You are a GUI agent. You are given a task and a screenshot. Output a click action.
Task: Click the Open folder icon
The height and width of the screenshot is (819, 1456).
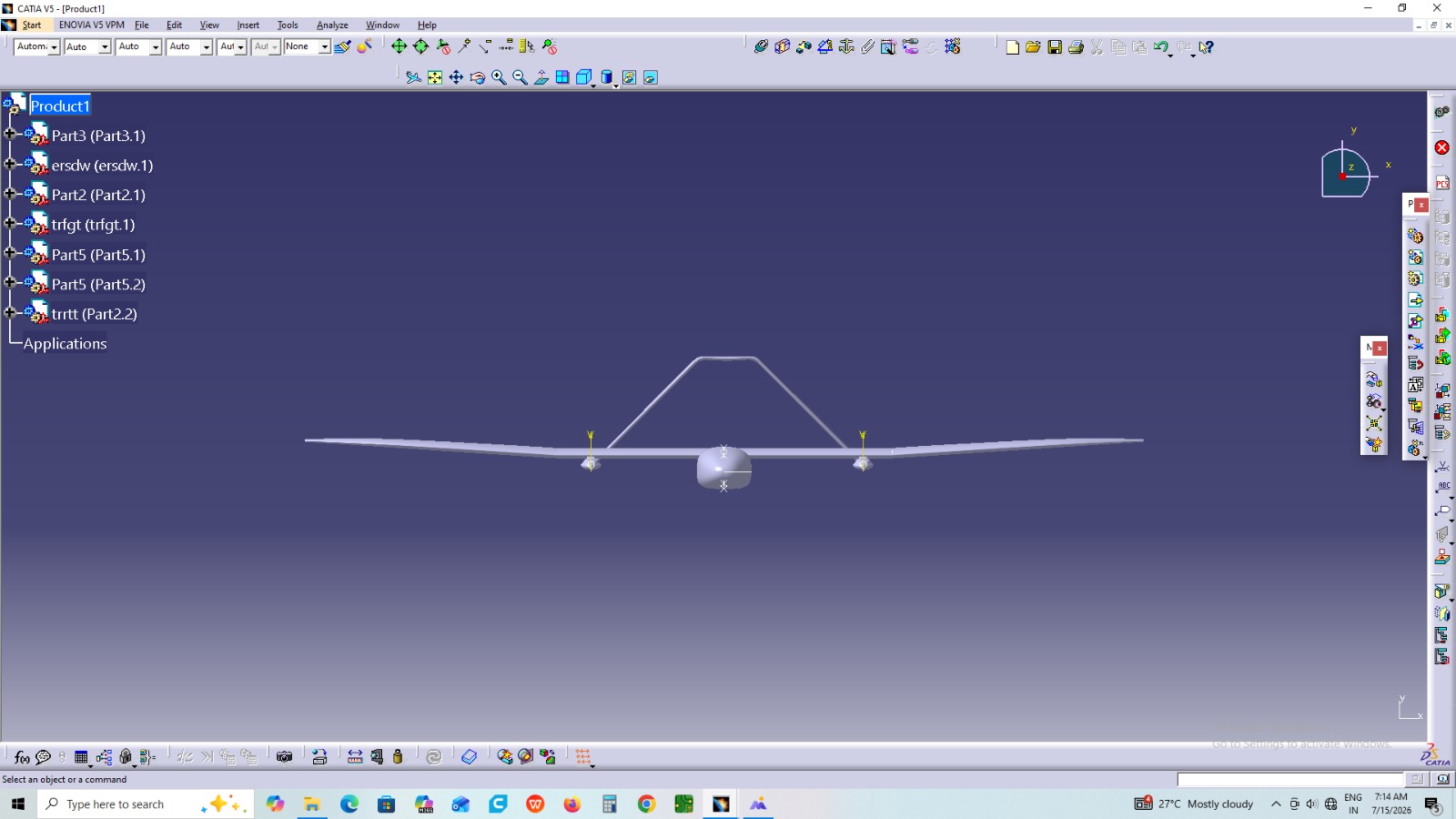(1033, 47)
